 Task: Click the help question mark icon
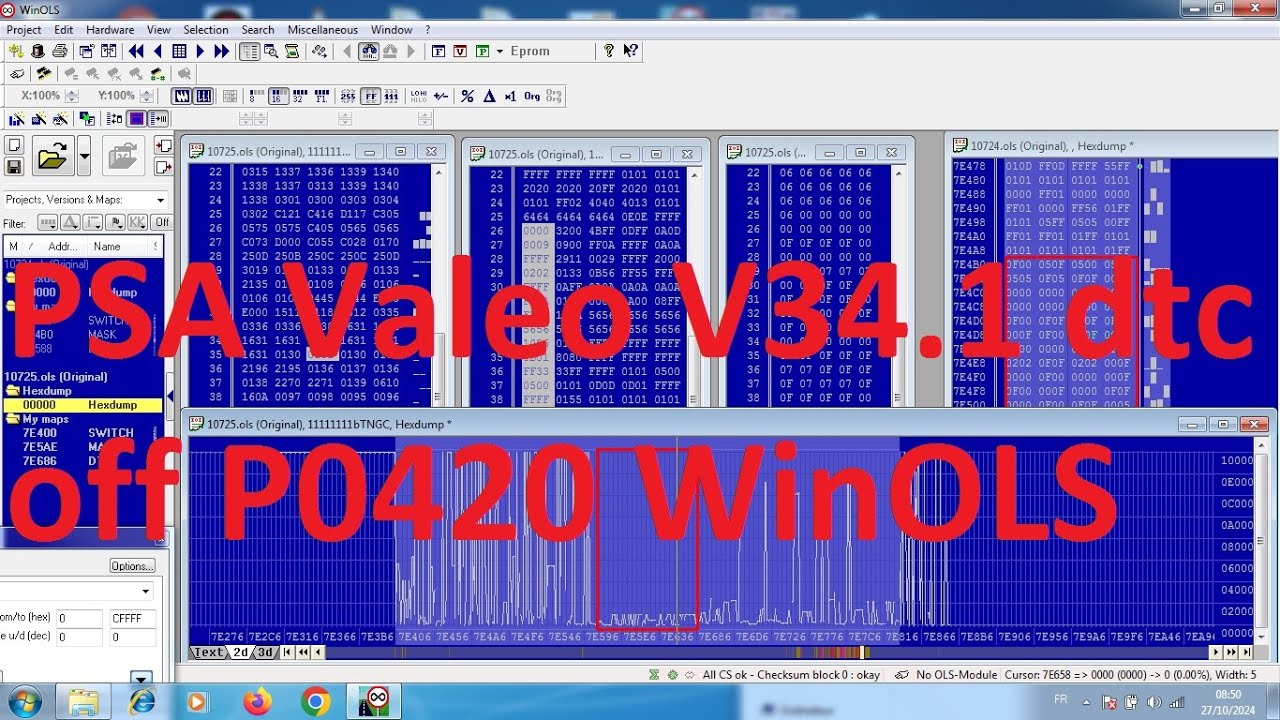tap(608, 51)
